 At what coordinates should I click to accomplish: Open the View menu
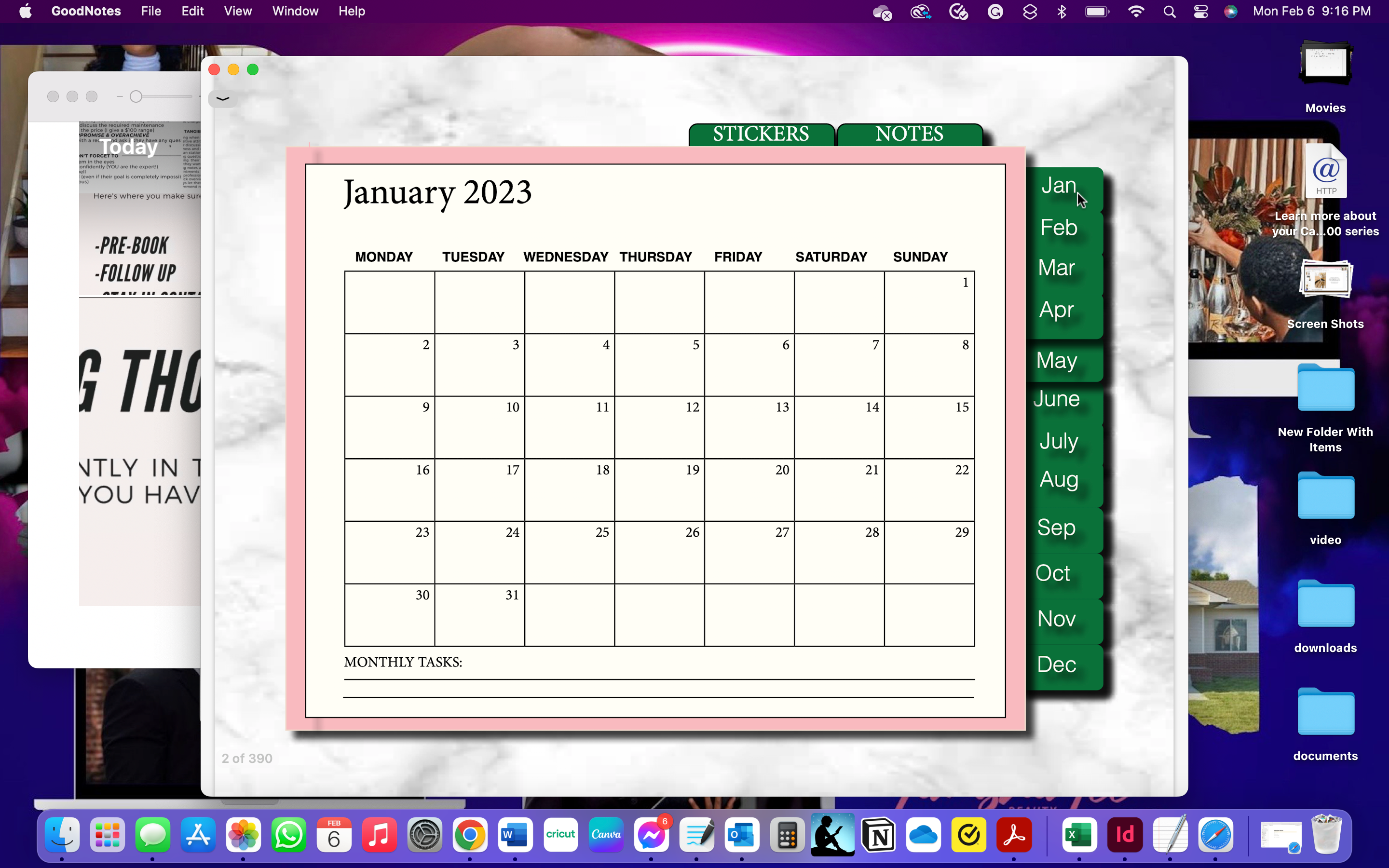point(238,11)
